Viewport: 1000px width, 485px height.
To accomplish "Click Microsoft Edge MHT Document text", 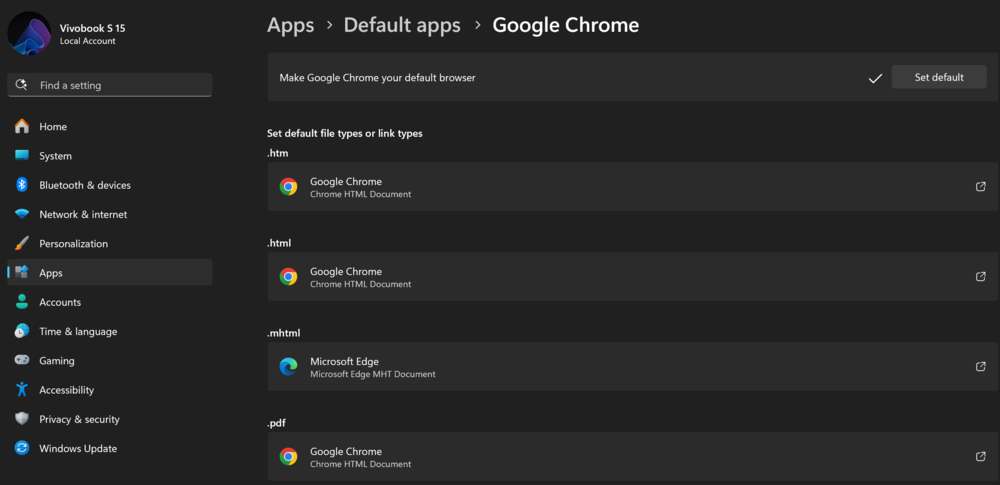I will pos(372,374).
